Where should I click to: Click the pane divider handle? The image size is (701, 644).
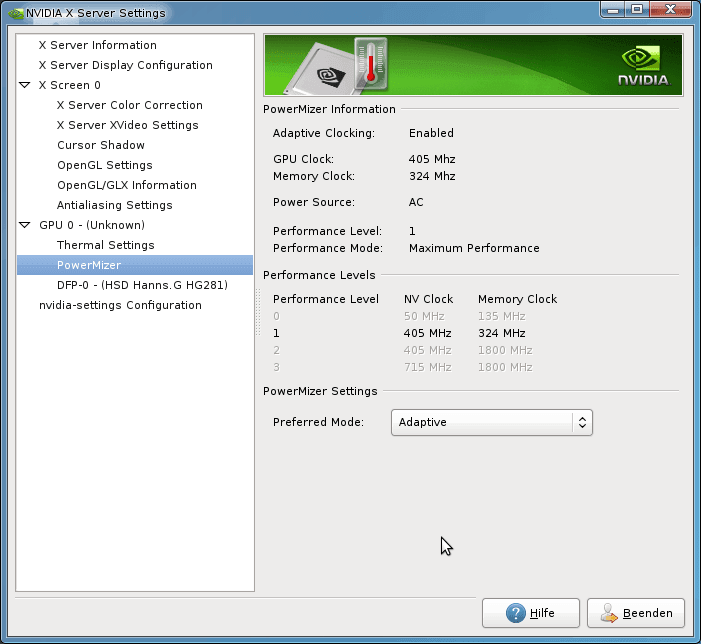258,312
